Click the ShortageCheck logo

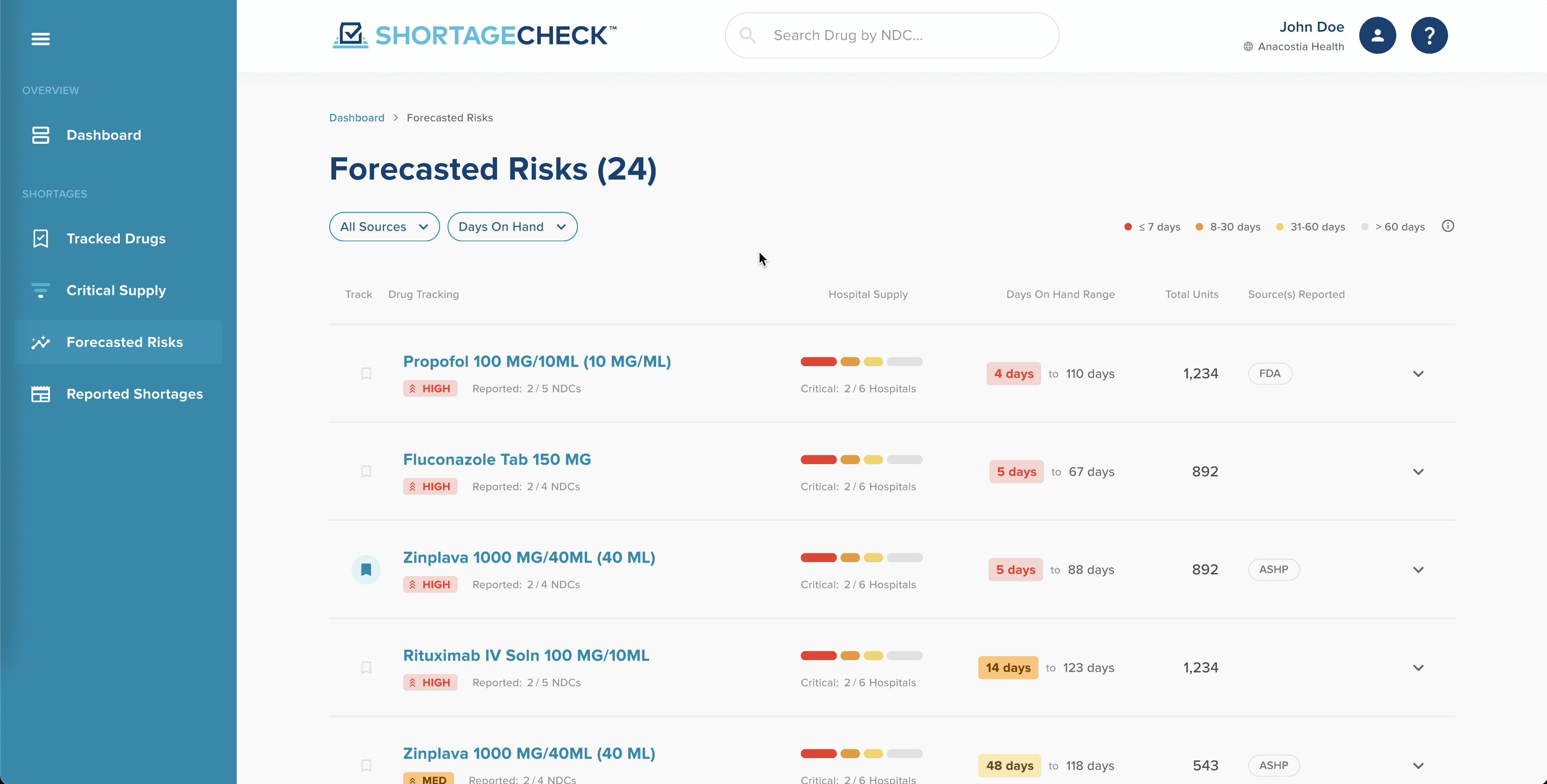(474, 36)
